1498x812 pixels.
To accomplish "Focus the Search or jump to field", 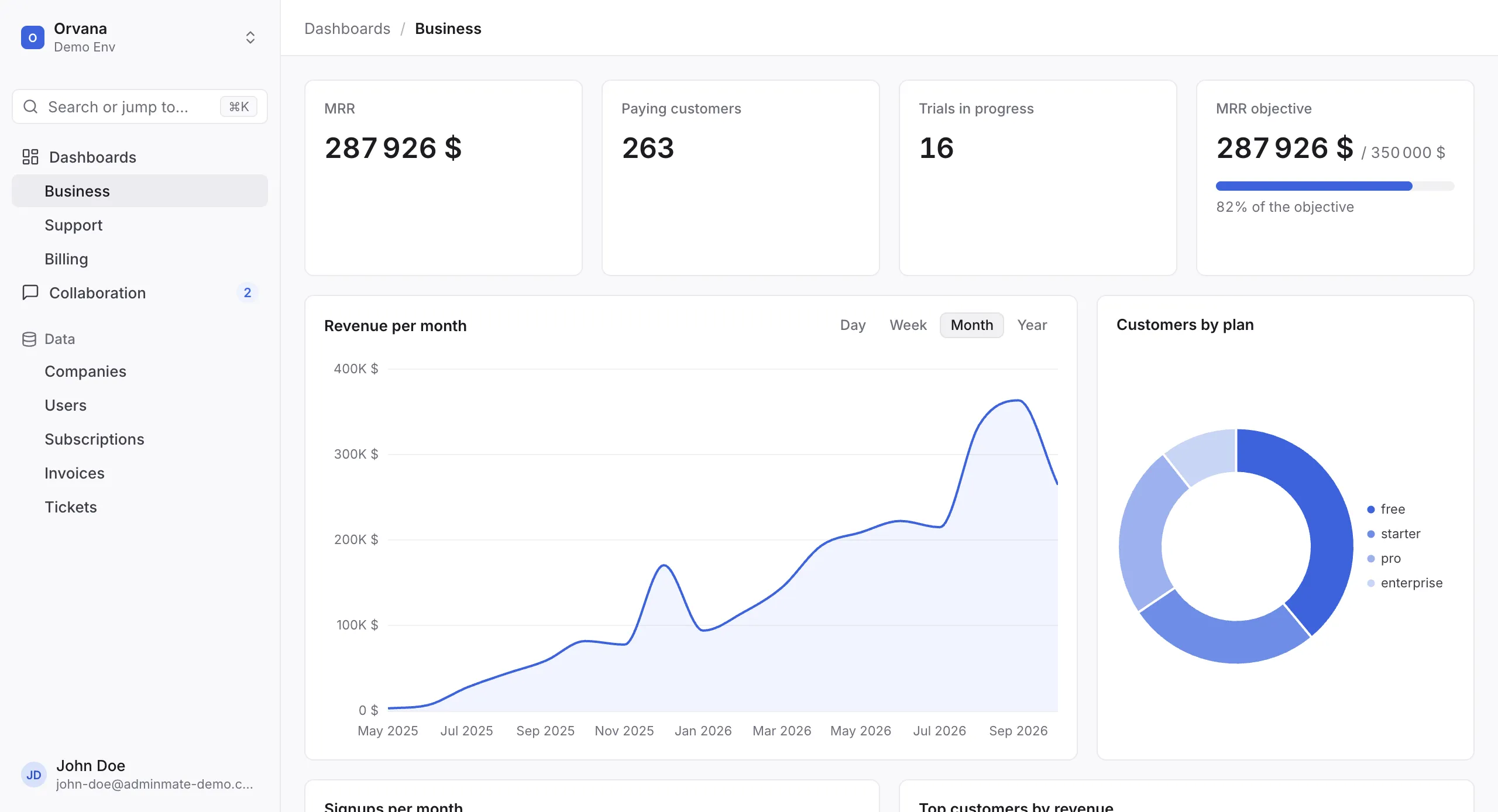I will pyautogui.click(x=140, y=106).
